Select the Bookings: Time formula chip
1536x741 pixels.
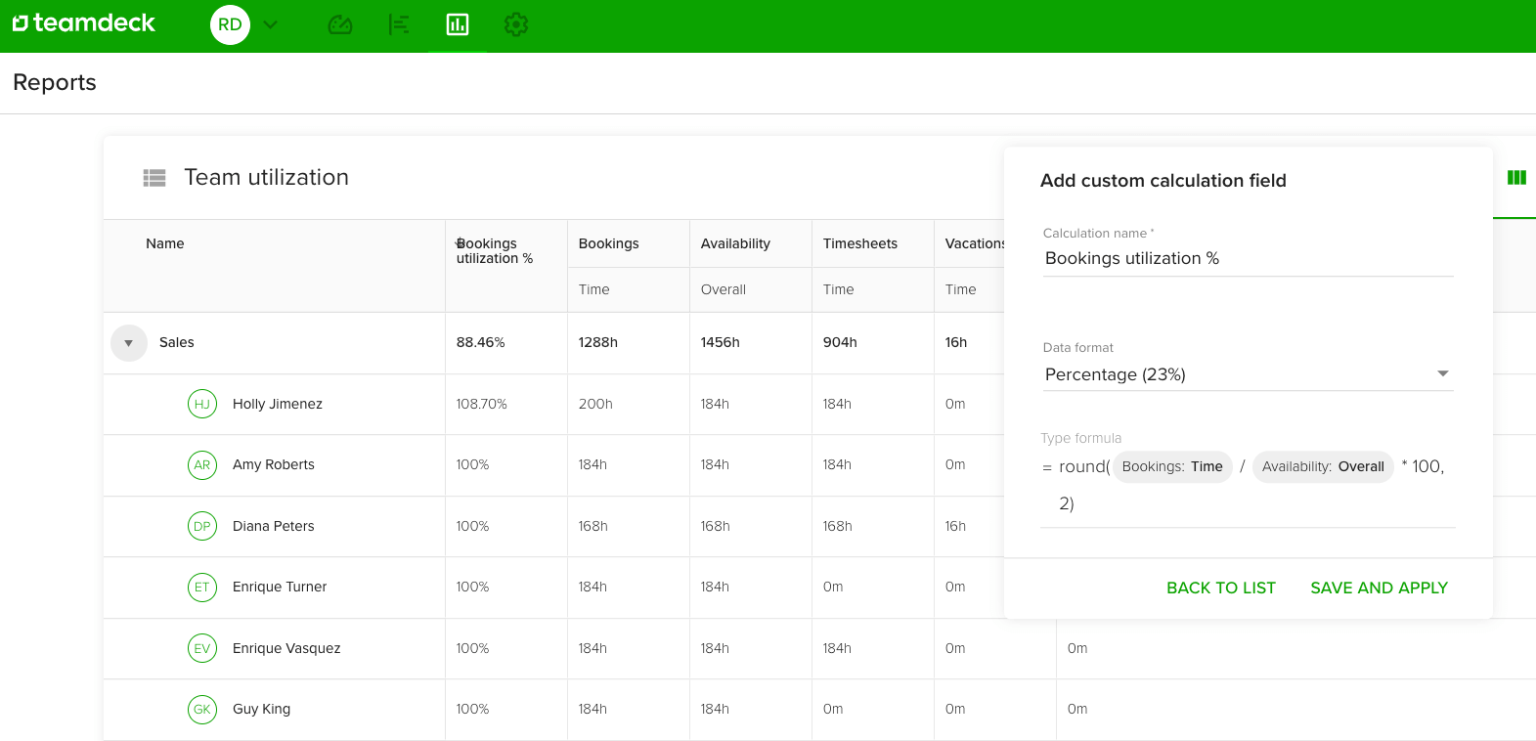point(1172,466)
